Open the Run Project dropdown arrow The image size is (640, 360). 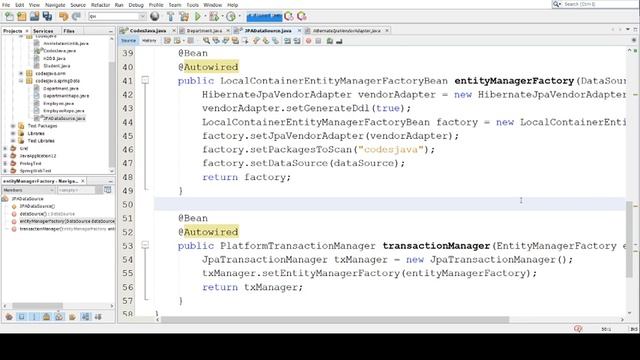(204, 16)
